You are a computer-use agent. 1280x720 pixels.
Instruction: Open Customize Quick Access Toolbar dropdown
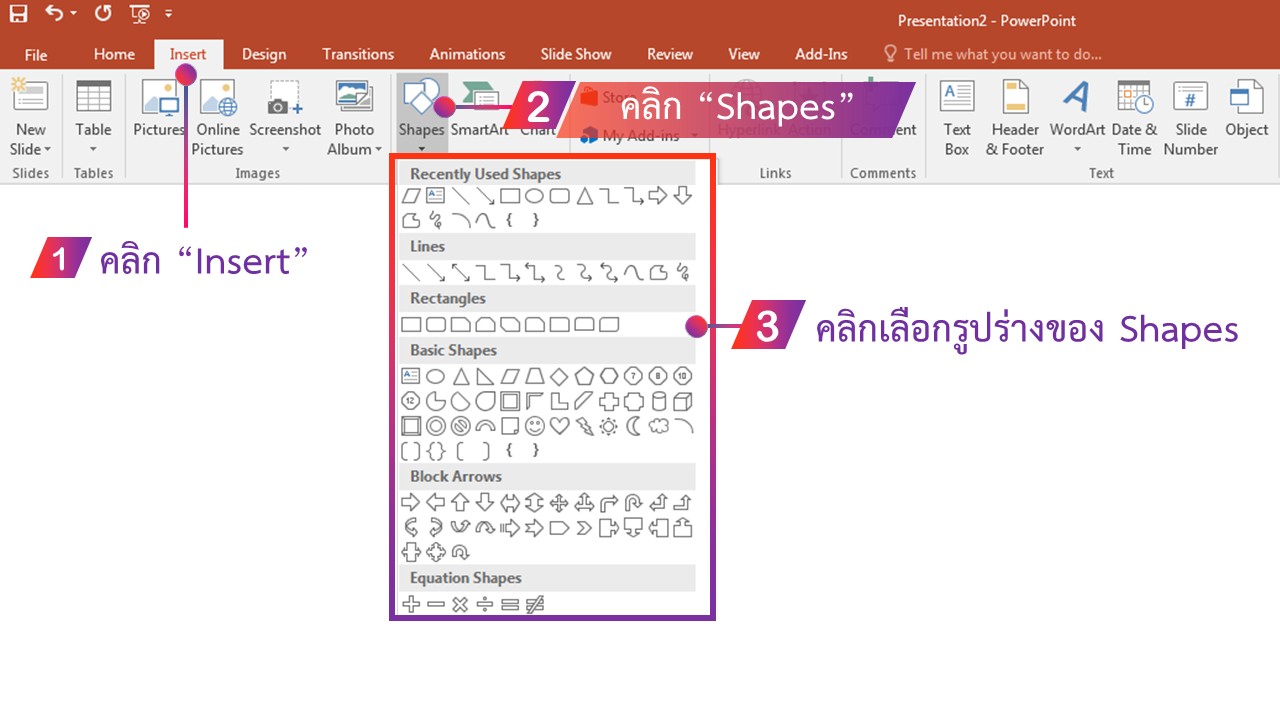pos(168,15)
